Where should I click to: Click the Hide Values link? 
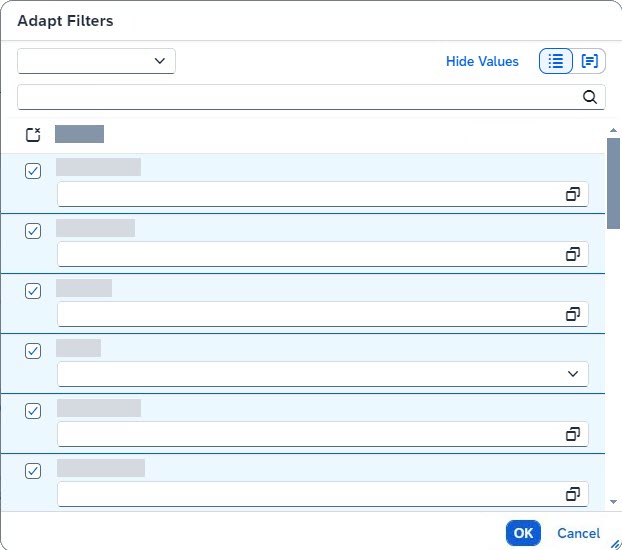tap(482, 62)
